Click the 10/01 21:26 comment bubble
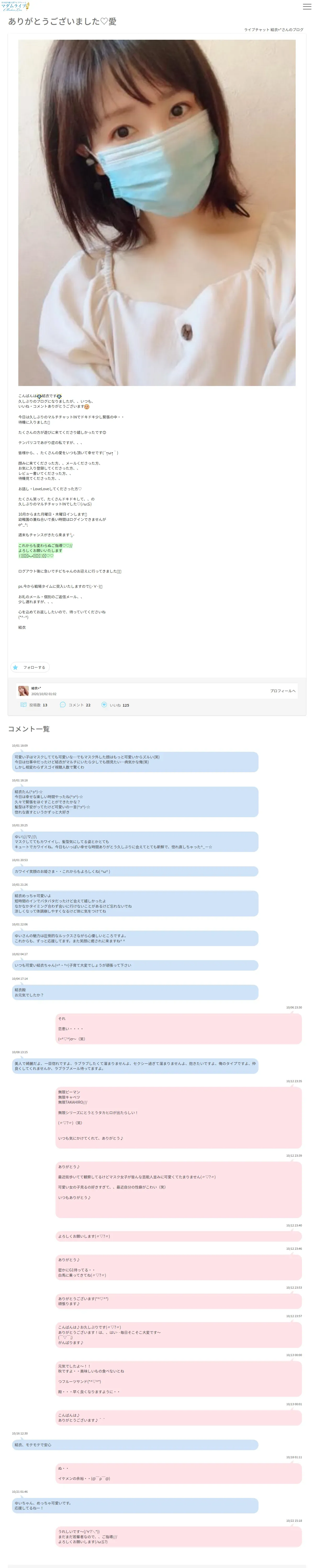314x1568 pixels. click(x=135, y=904)
